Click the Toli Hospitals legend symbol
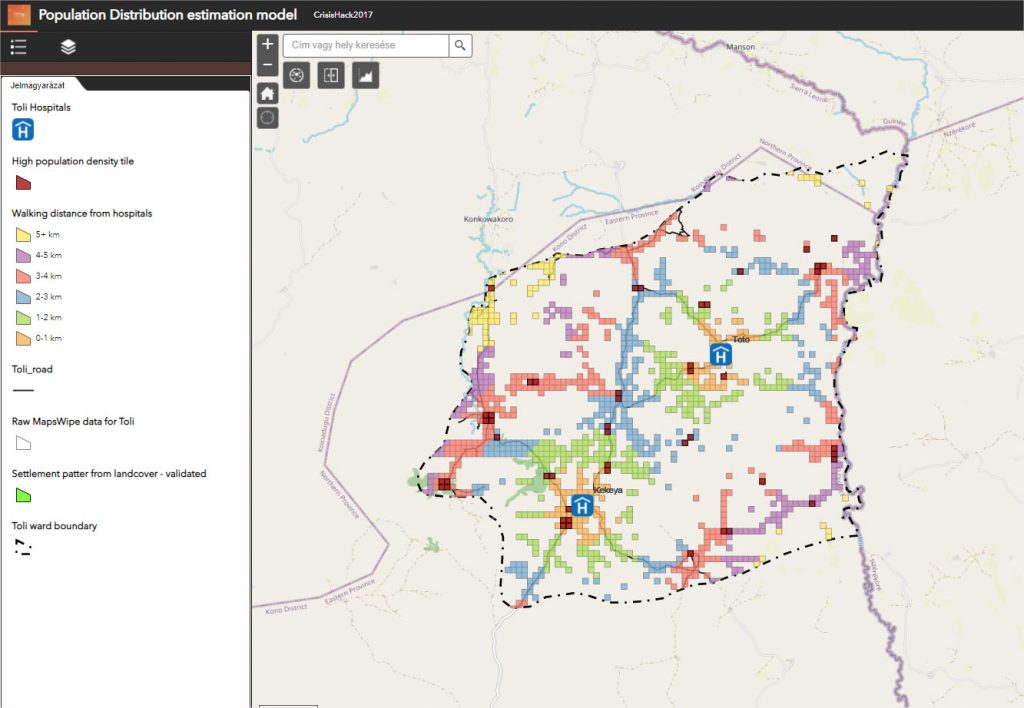 [x=23, y=130]
